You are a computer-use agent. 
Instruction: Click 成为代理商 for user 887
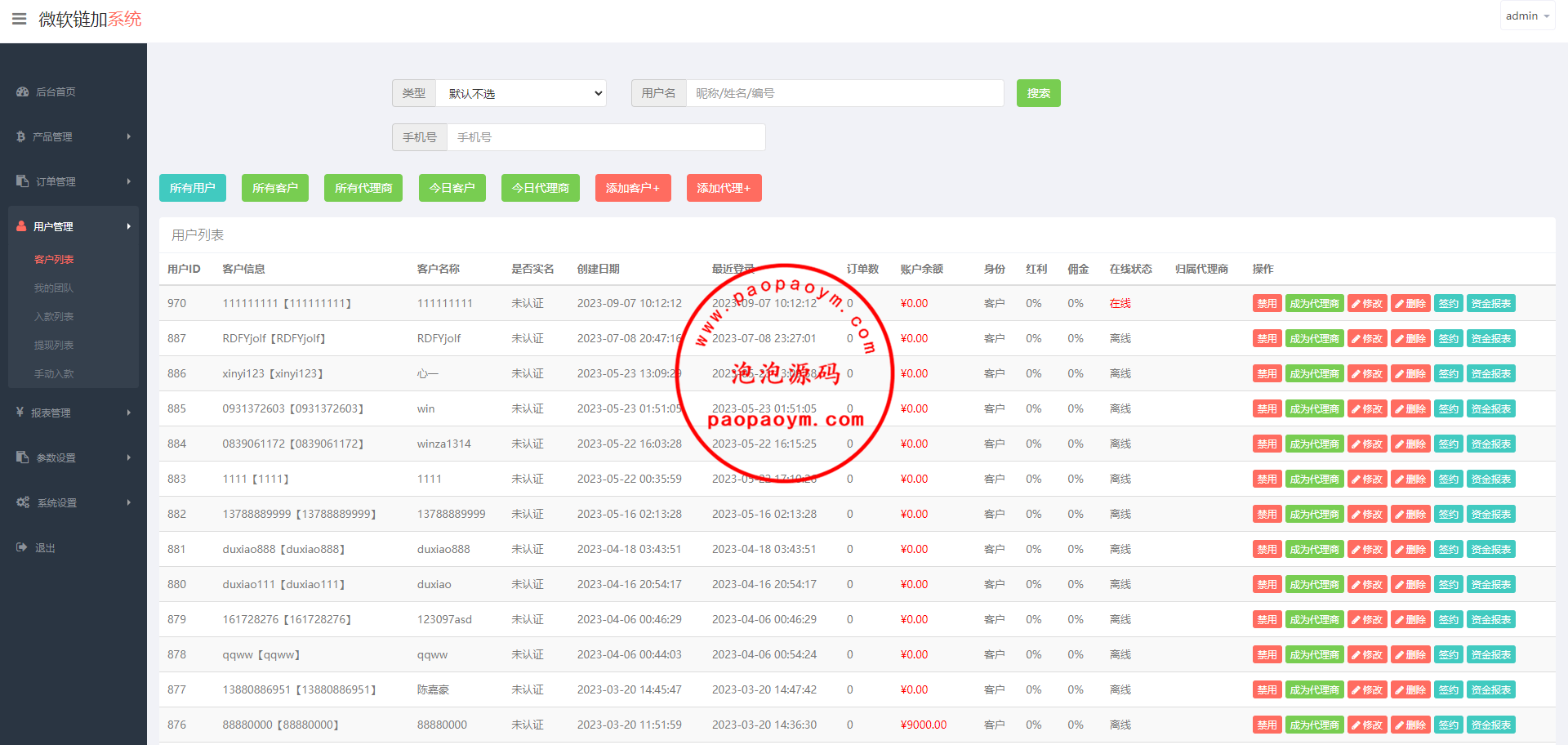point(1315,338)
